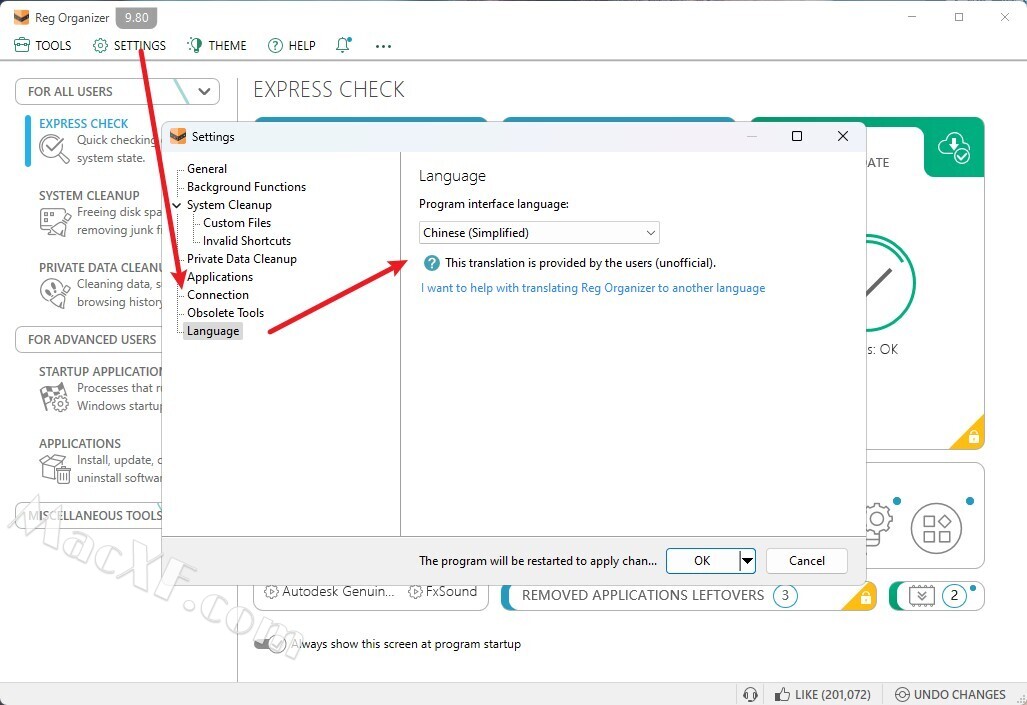Image resolution: width=1027 pixels, height=705 pixels.
Task: Click the Startup Applications sidebar icon
Action: tap(54, 397)
